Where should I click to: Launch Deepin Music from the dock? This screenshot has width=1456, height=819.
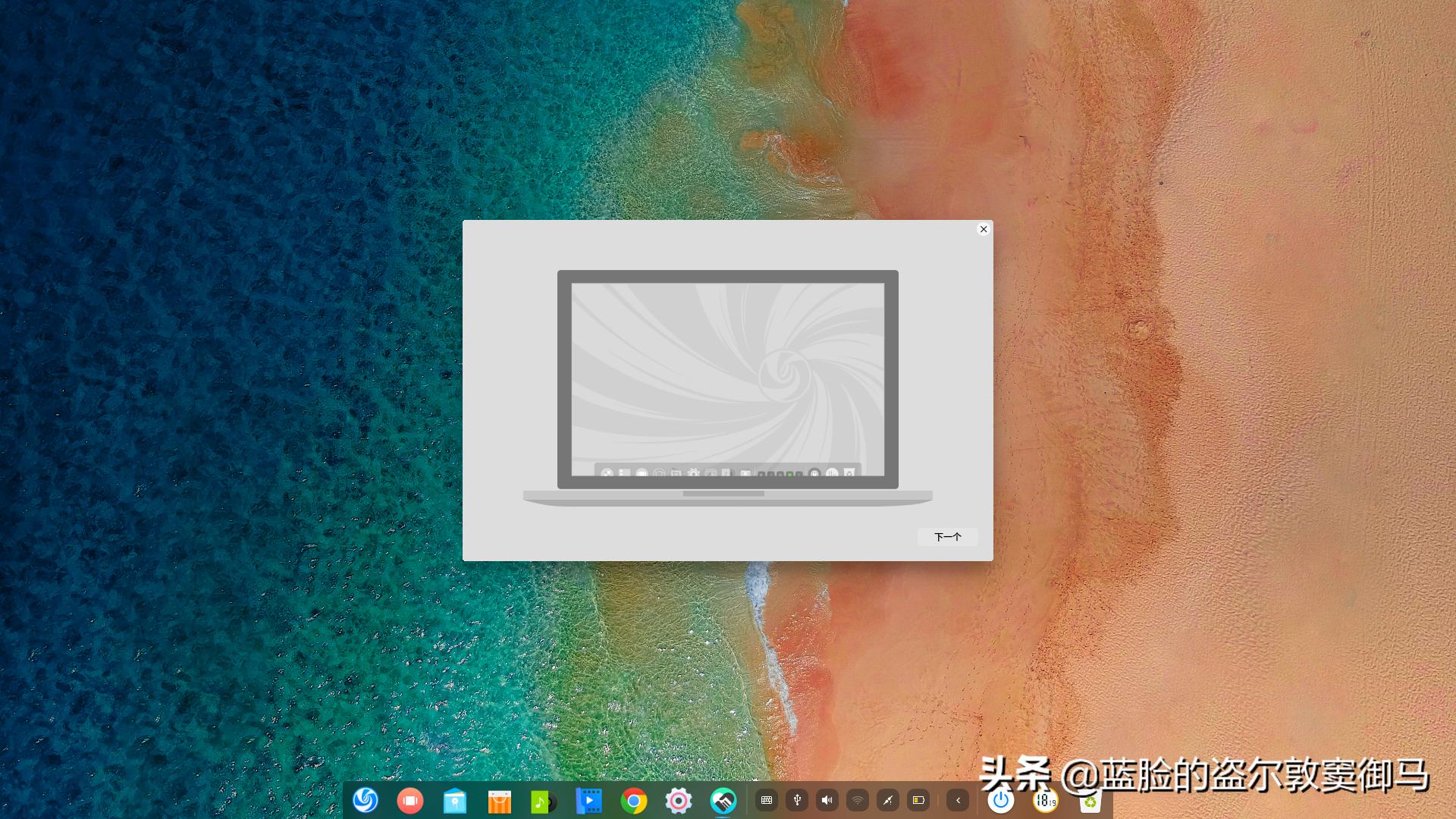click(545, 800)
